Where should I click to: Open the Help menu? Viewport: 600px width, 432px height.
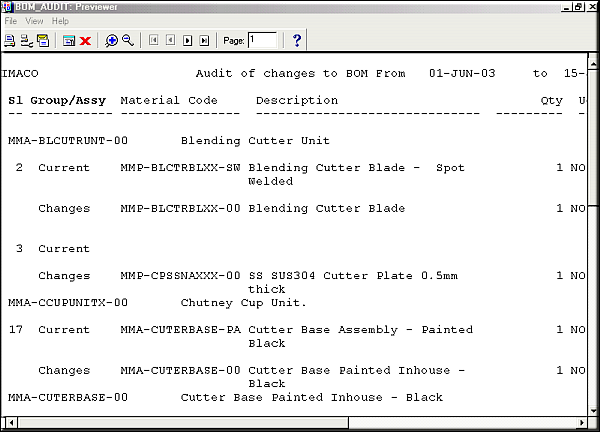[x=60, y=21]
